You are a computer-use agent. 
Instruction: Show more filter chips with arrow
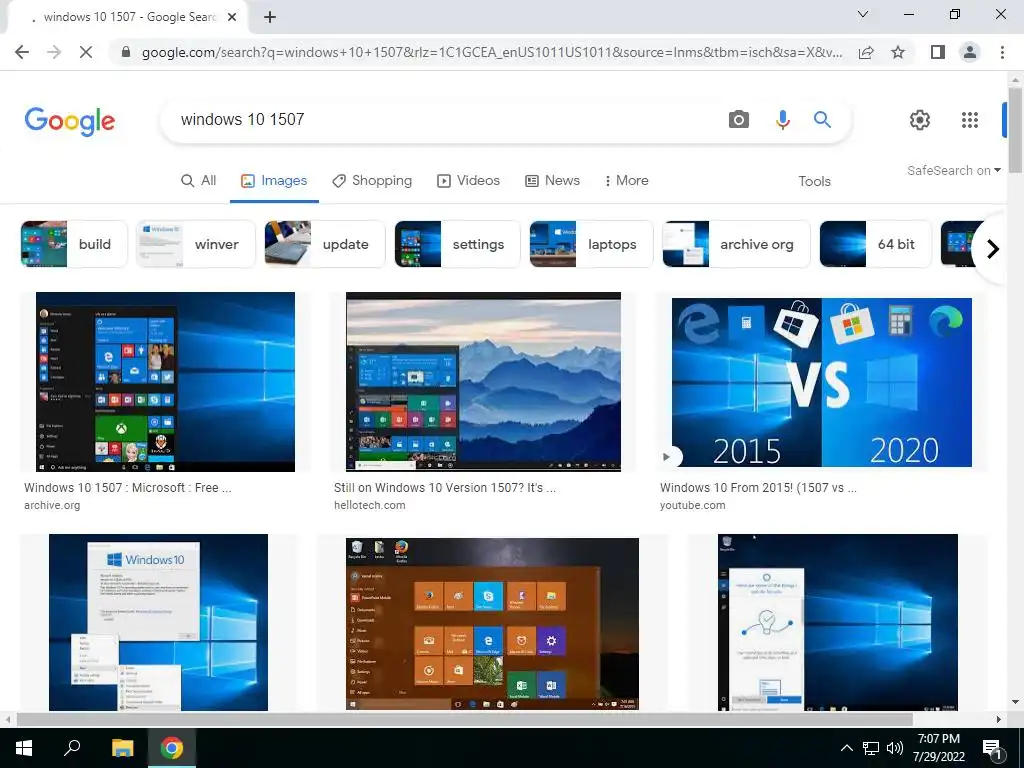tap(993, 249)
